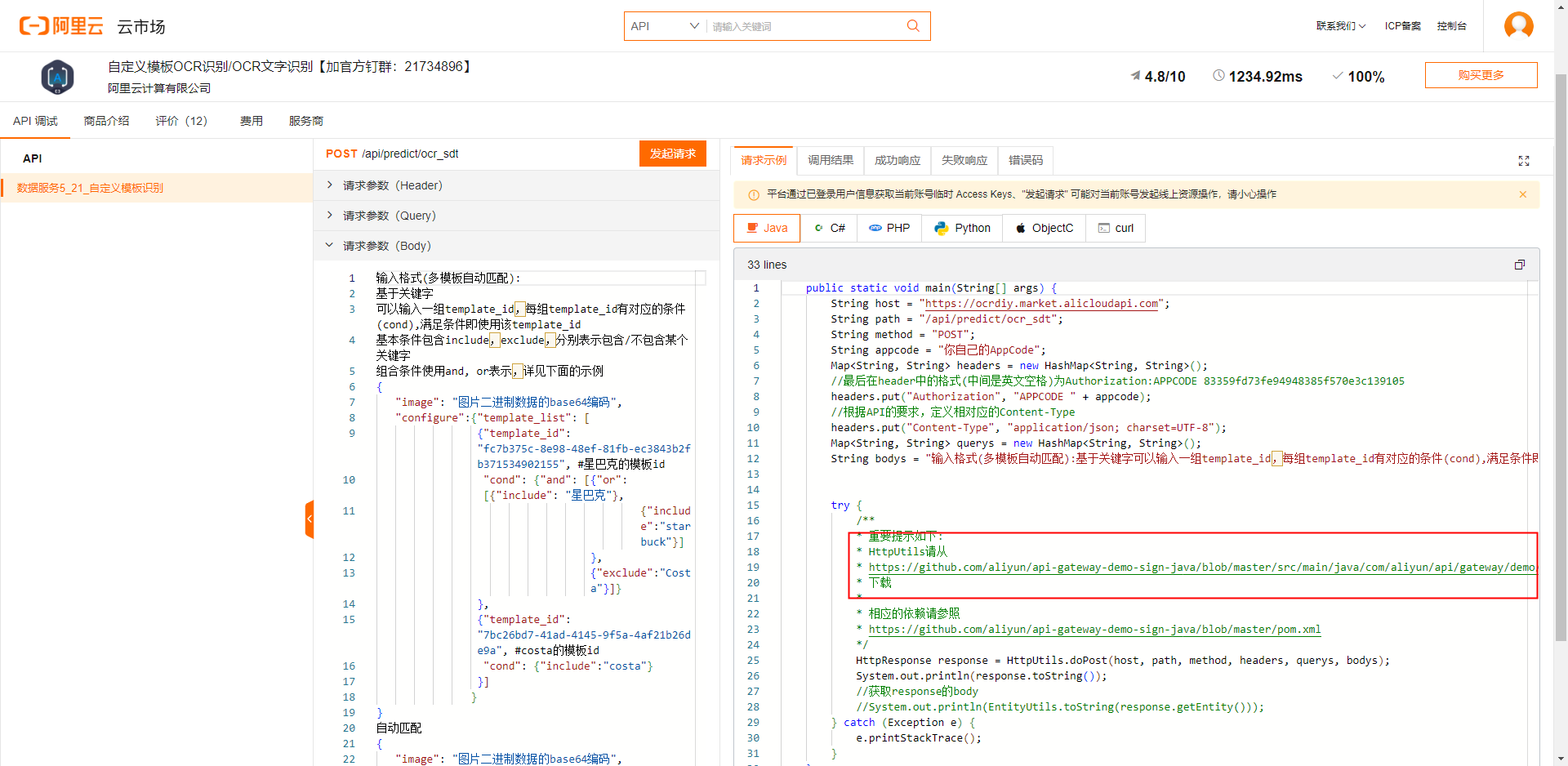Click the product hexagon logo icon

pyautogui.click(x=57, y=77)
